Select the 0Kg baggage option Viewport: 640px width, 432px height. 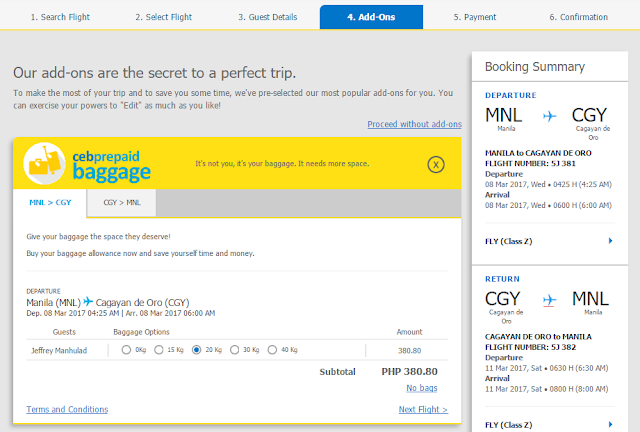126,350
